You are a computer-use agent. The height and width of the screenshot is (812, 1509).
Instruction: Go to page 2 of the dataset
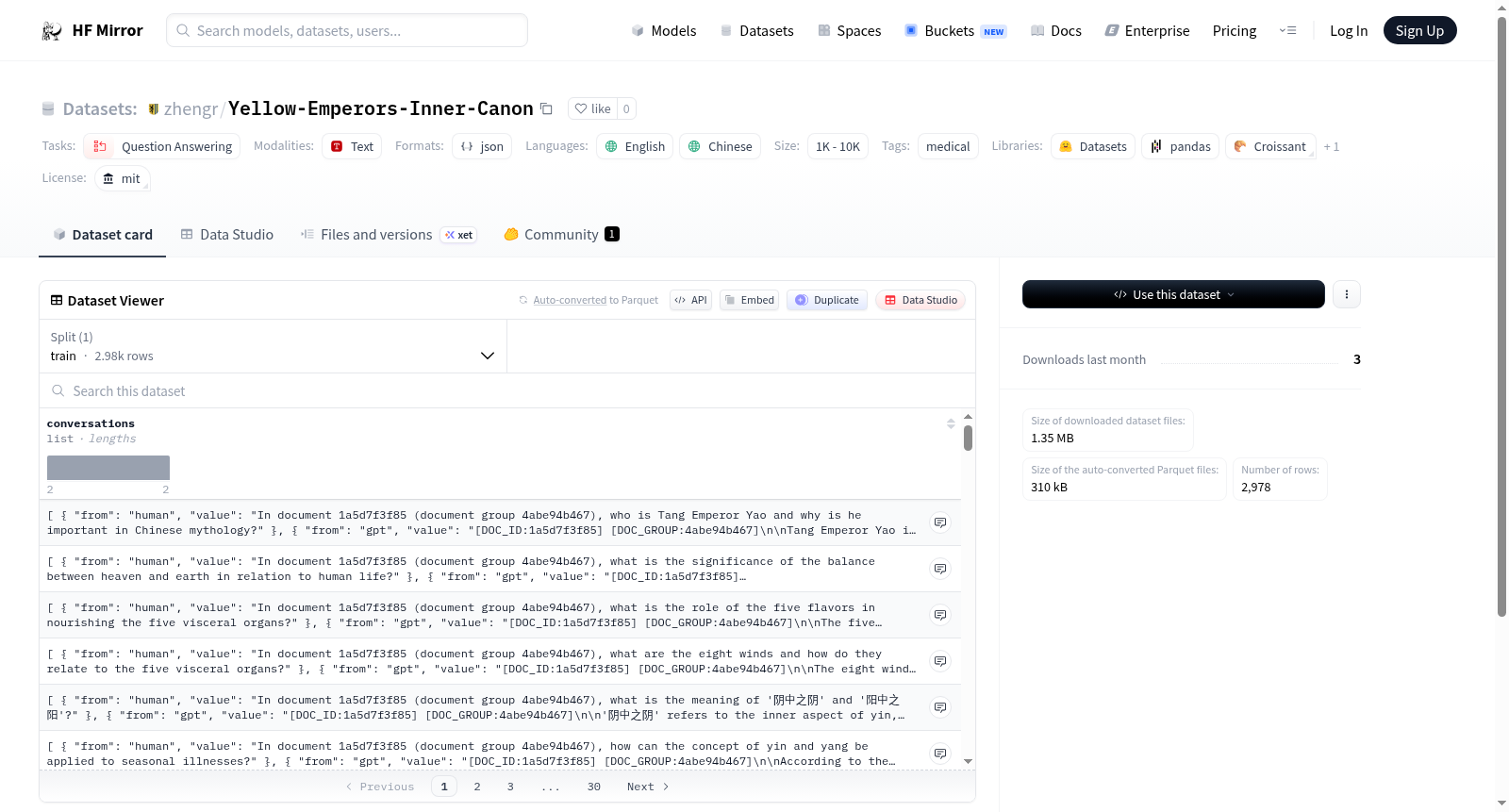[x=477, y=787]
